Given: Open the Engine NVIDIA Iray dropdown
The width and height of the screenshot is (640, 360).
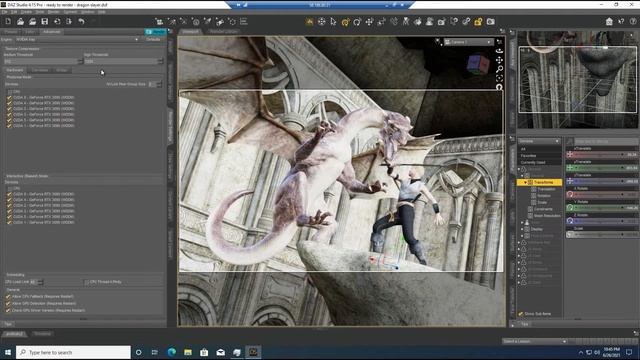Looking at the screenshot, I should click(77, 40).
